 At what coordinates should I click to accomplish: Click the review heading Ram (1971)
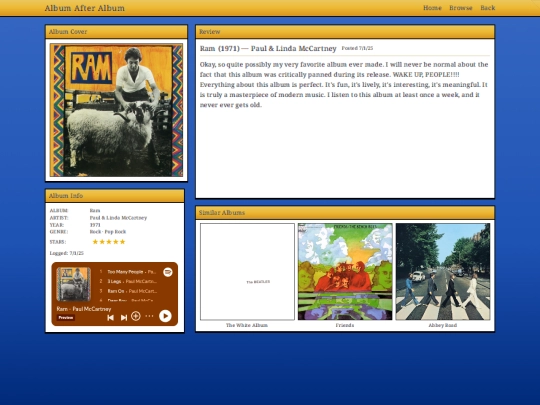268,48
